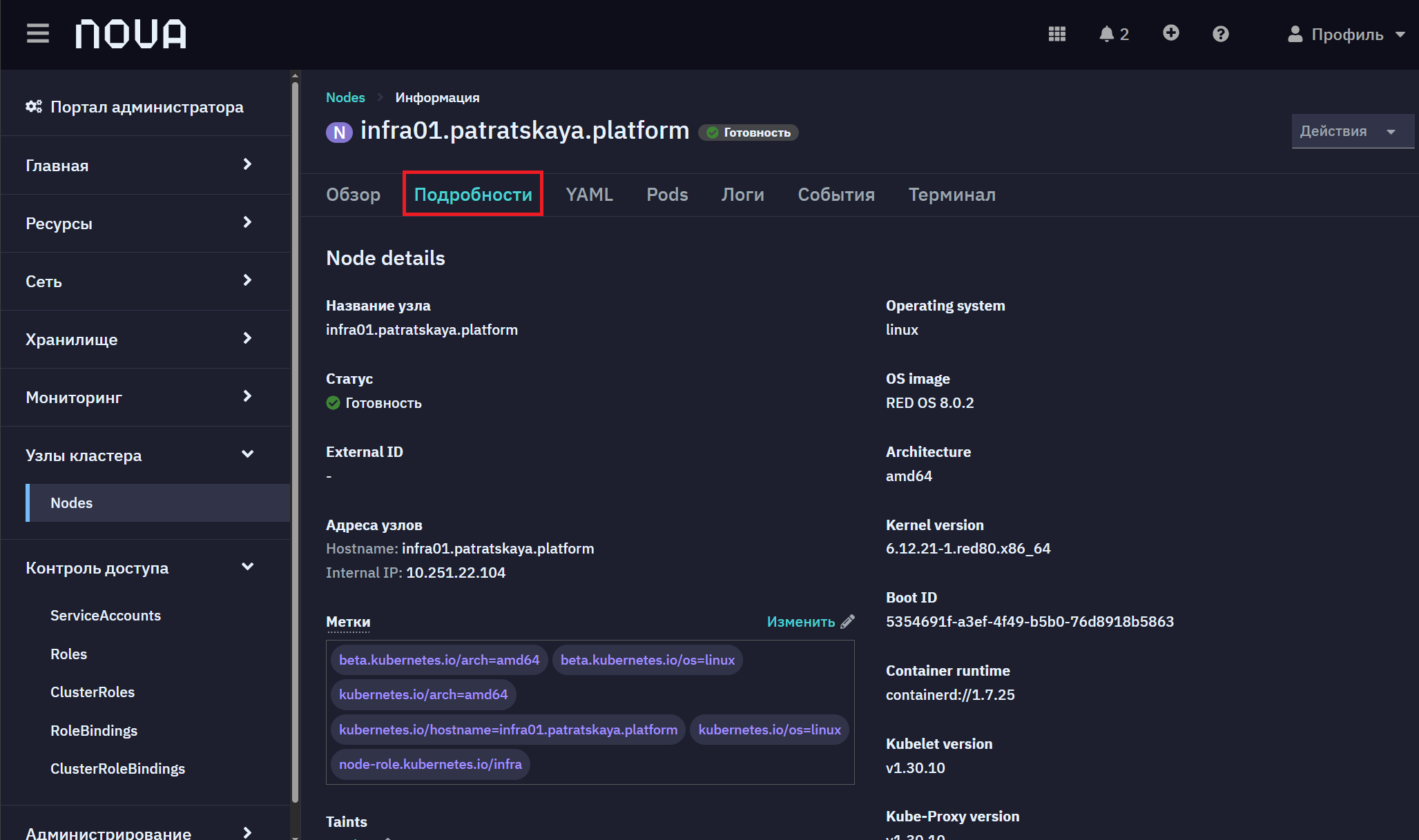Image resolution: width=1419 pixels, height=840 pixels.
Task: Open the help question mark icon
Action: (1221, 34)
